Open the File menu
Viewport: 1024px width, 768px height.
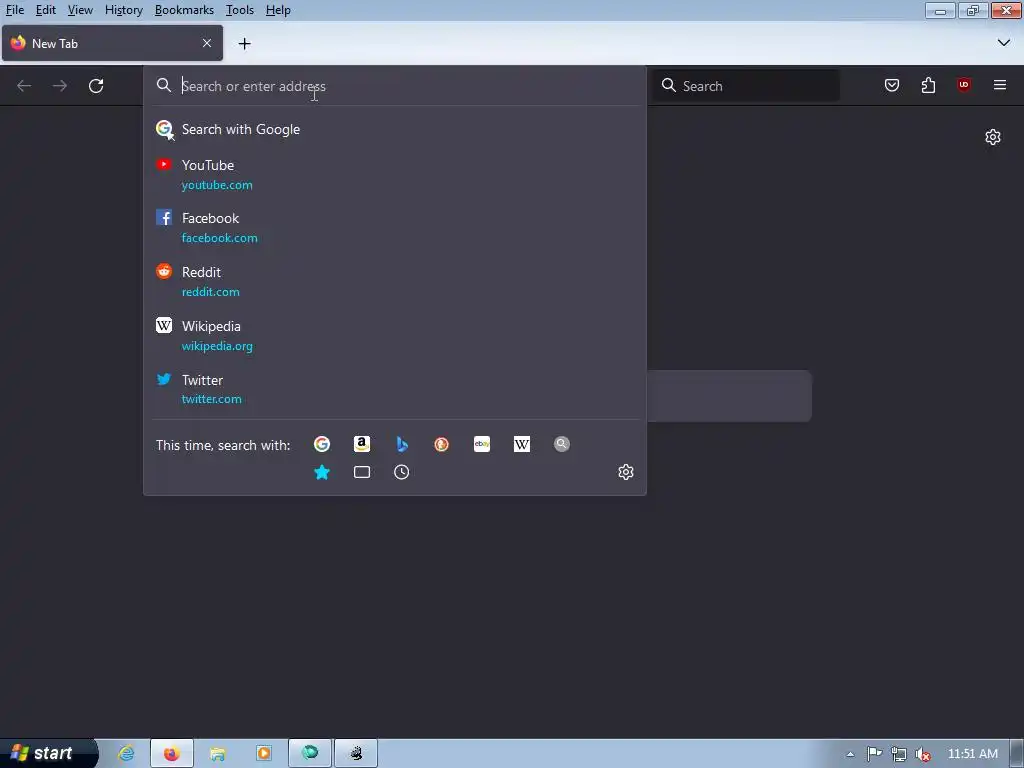tap(15, 10)
